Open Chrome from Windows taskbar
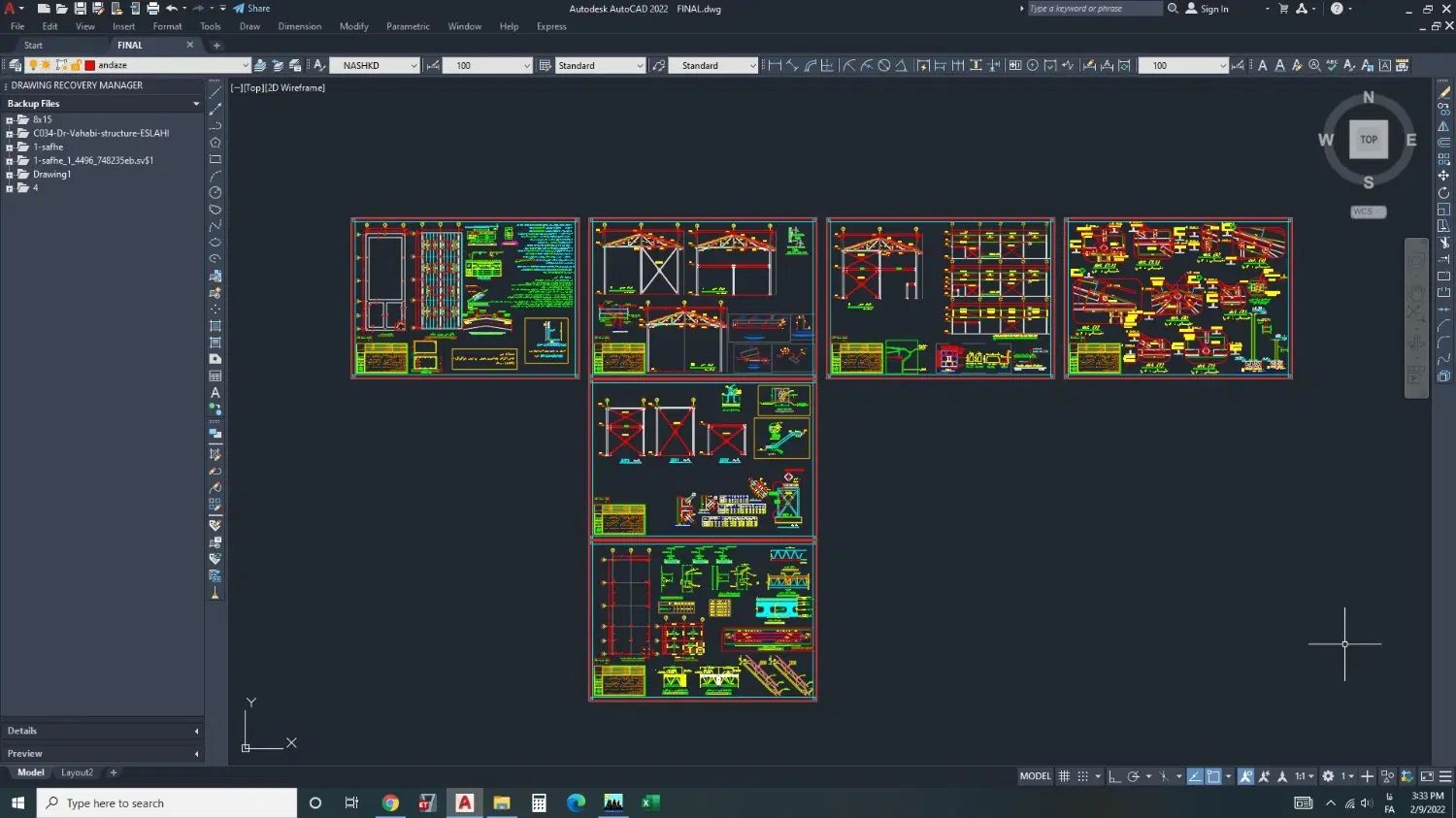Image resolution: width=1456 pixels, height=818 pixels. (390, 802)
